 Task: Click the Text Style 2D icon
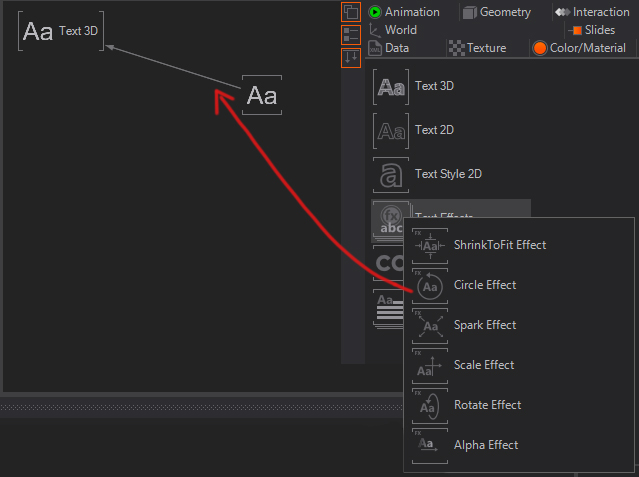(391, 174)
